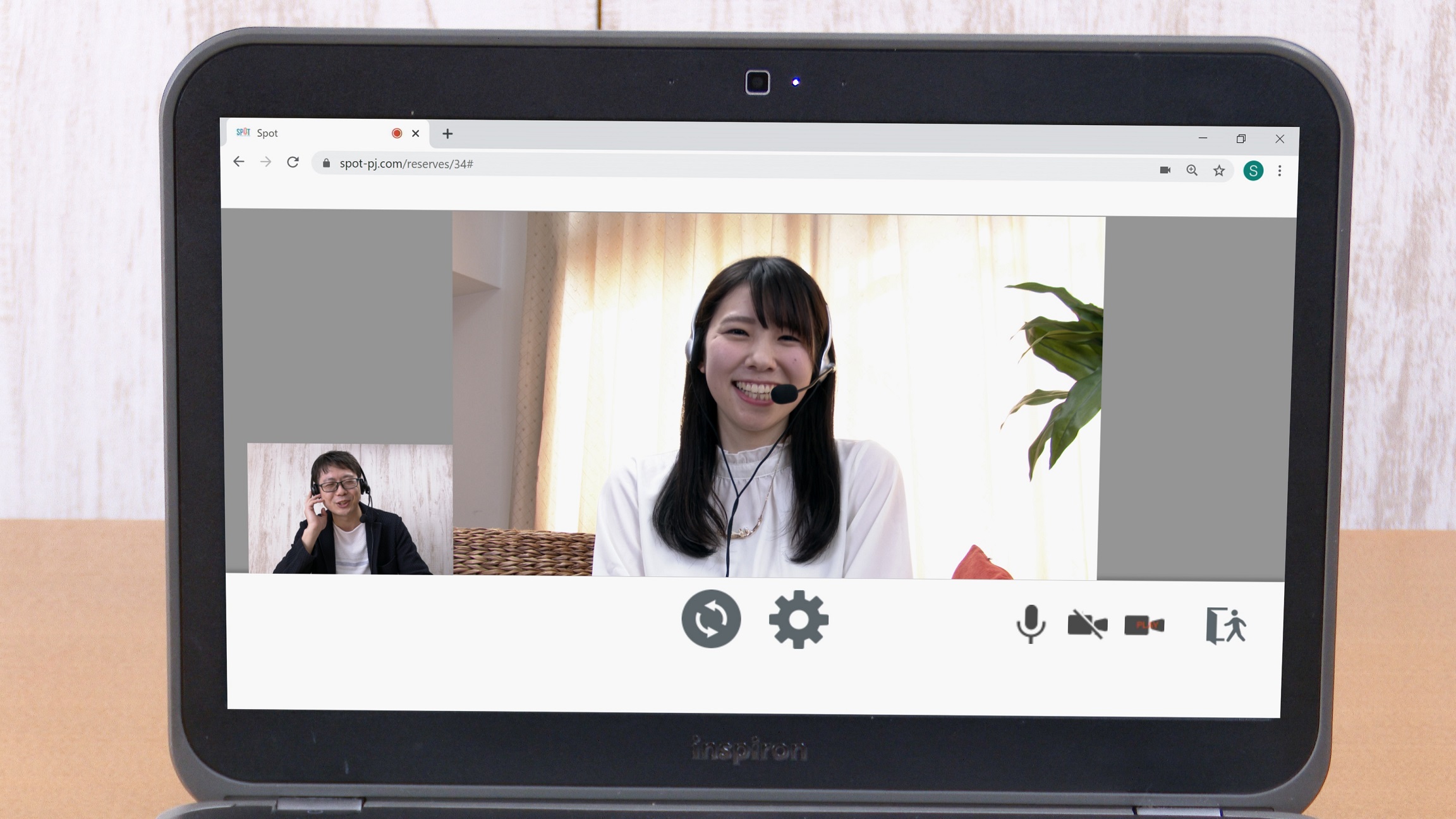
Task: Click the forward navigation arrow
Action: pyautogui.click(x=266, y=162)
